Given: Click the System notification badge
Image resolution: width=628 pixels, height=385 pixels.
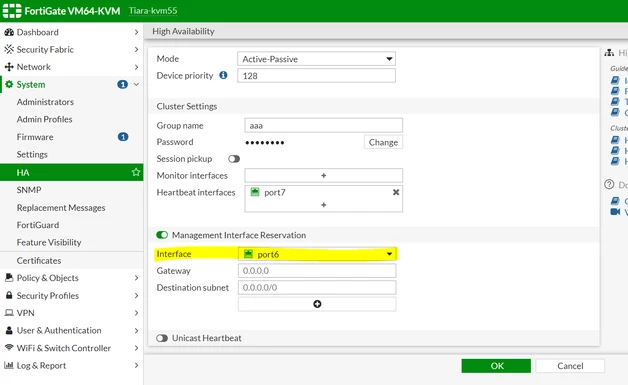Looking at the screenshot, I should pos(122,85).
